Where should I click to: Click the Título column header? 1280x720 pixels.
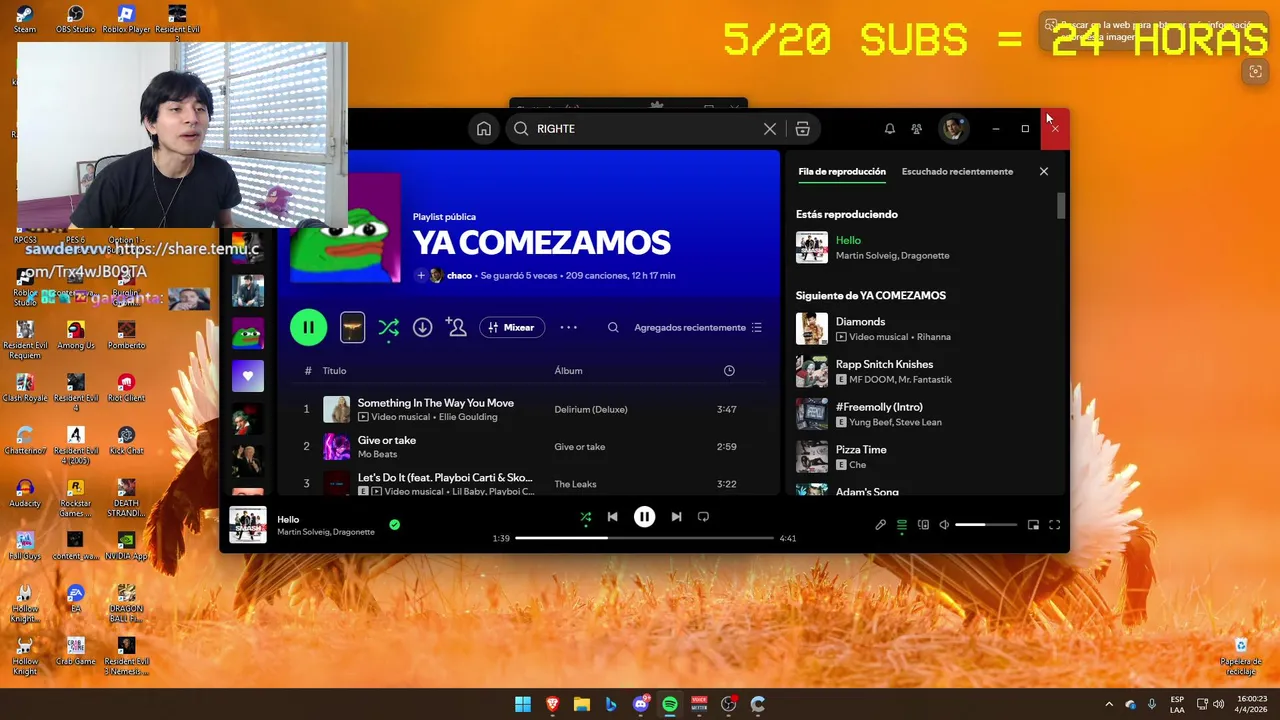pos(334,371)
